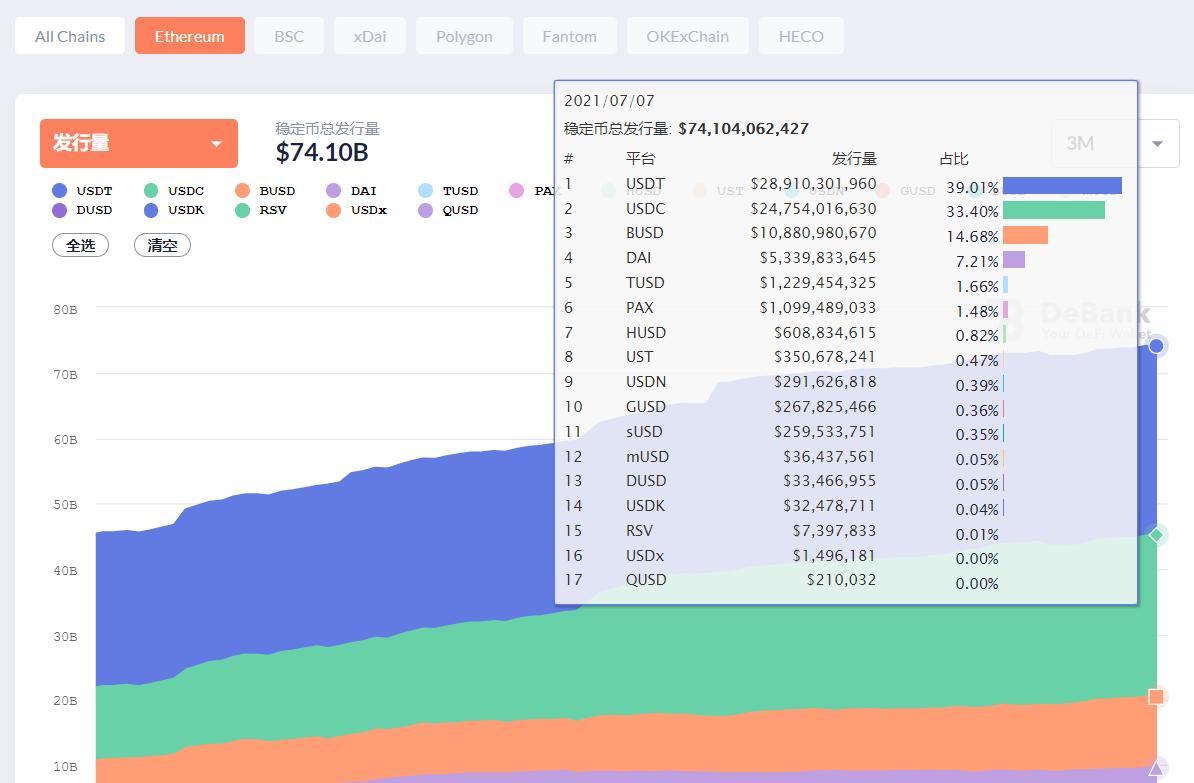The height and width of the screenshot is (783, 1194).
Task: Toggle the USDT legend circle
Action: pyautogui.click(x=60, y=191)
